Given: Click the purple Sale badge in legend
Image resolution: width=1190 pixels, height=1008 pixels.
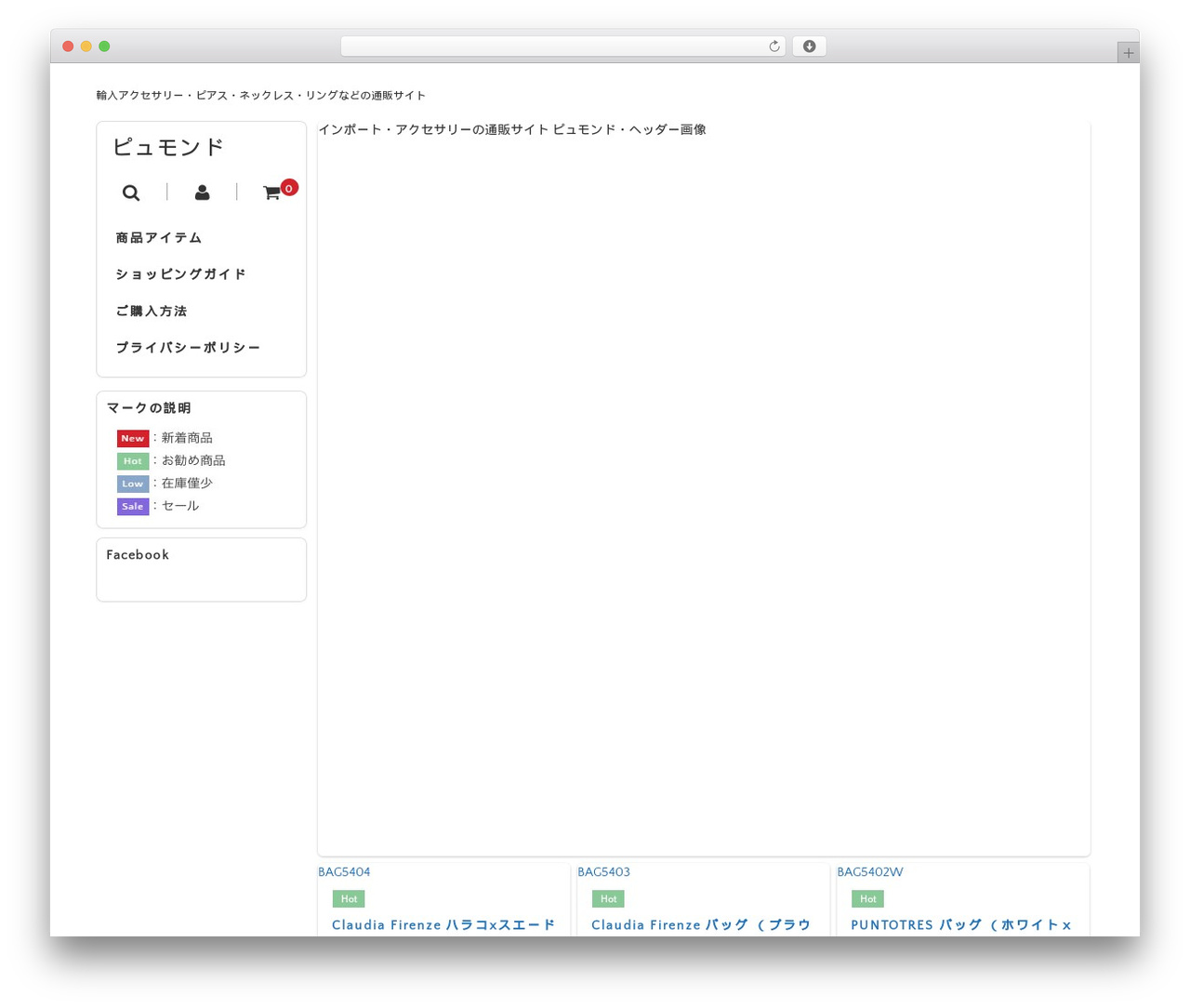Looking at the screenshot, I should tap(133, 507).
